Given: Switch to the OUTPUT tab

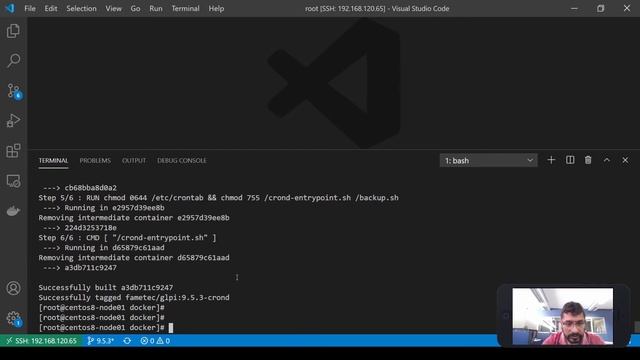Looking at the screenshot, I should [134, 161].
